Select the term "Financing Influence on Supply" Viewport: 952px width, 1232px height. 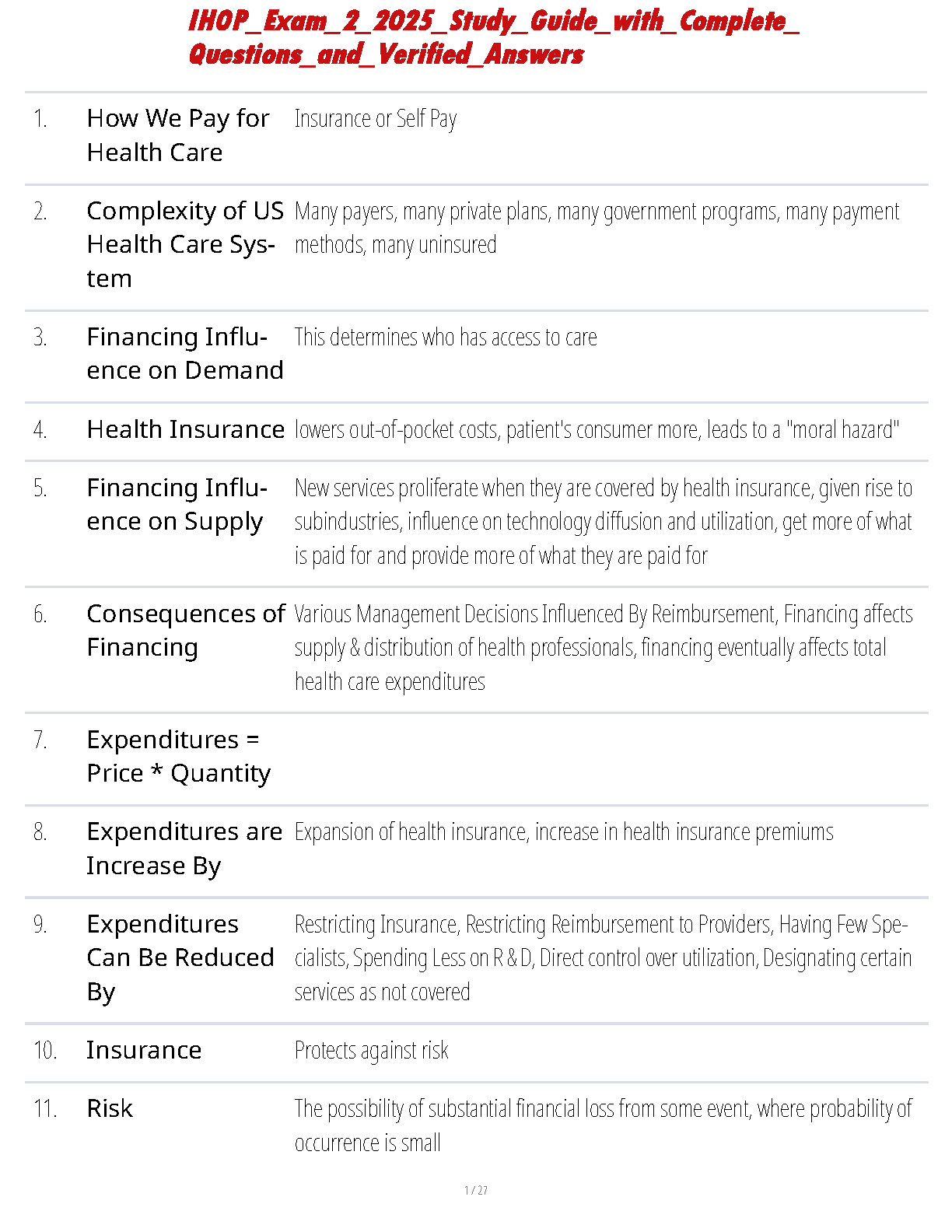(x=177, y=505)
